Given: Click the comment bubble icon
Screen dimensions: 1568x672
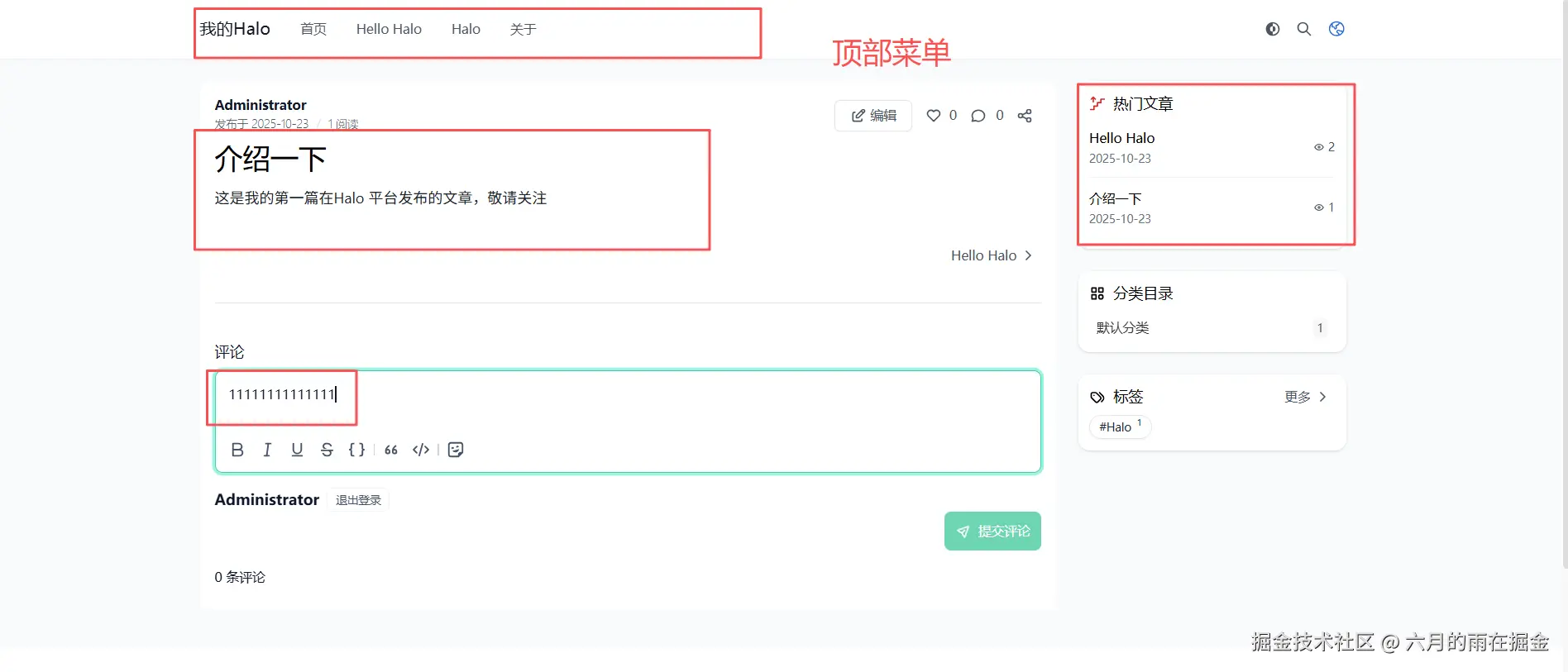Looking at the screenshot, I should pyautogui.click(x=978, y=116).
